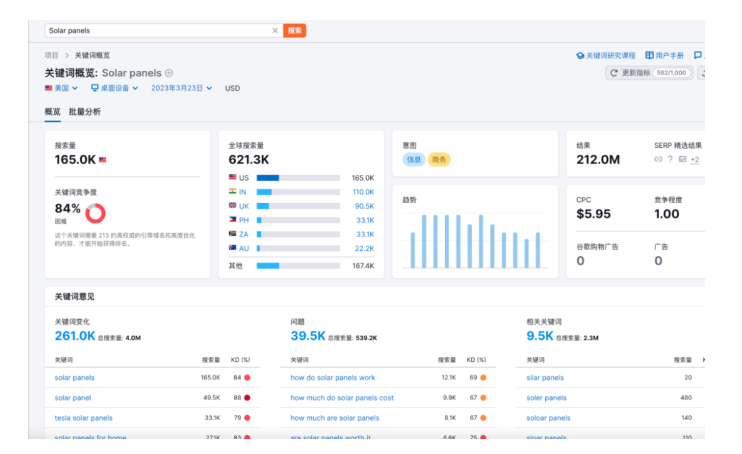Open the 261.0K keyword variations total
Viewport: 742px width, 454px height.
point(75,336)
